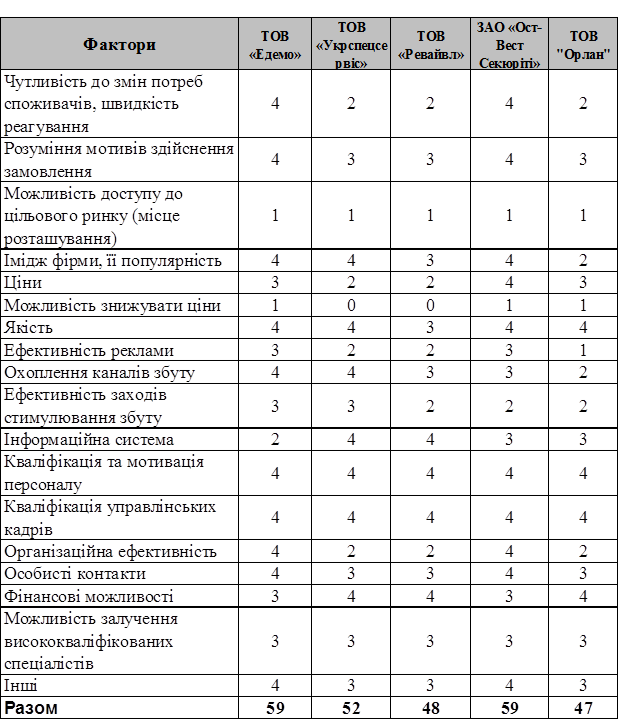619x720 pixels.
Task: Click the 'Якість' row label
Action: coord(28,327)
